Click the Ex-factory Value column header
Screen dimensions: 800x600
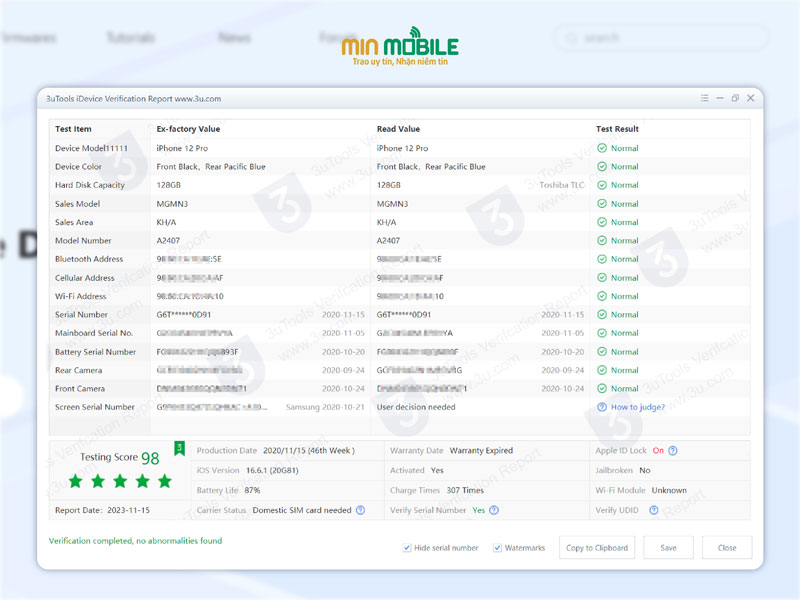[x=188, y=129]
